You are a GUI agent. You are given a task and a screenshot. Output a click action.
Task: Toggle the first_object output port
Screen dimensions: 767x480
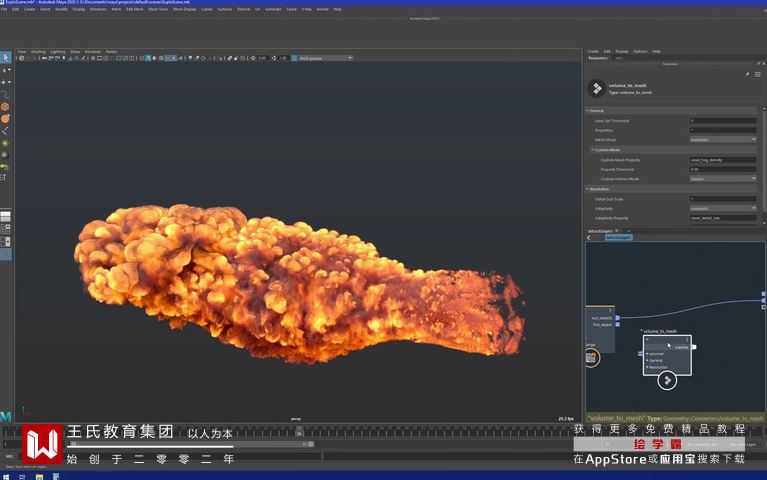[617, 325]
